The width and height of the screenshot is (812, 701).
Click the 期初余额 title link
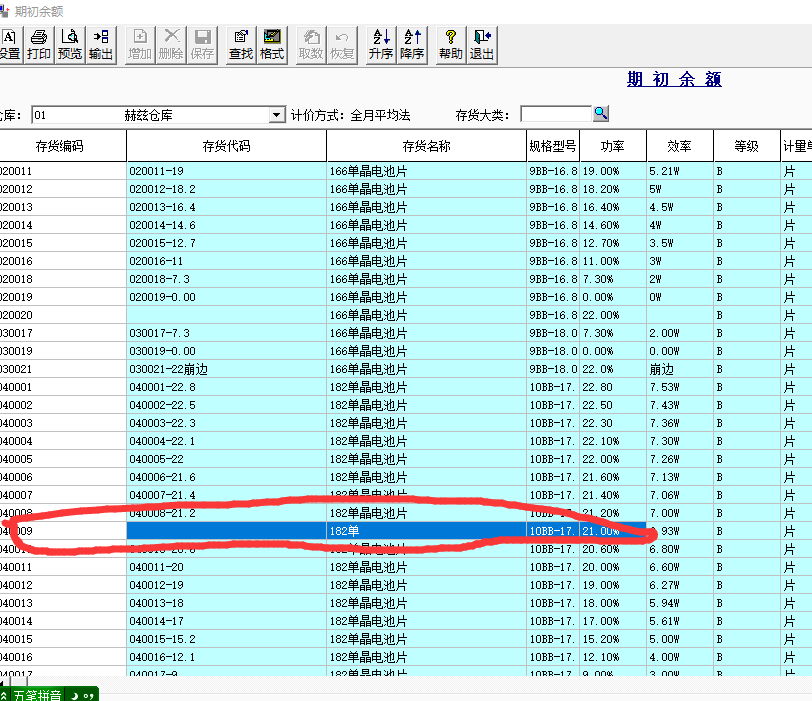click(674, 79)
